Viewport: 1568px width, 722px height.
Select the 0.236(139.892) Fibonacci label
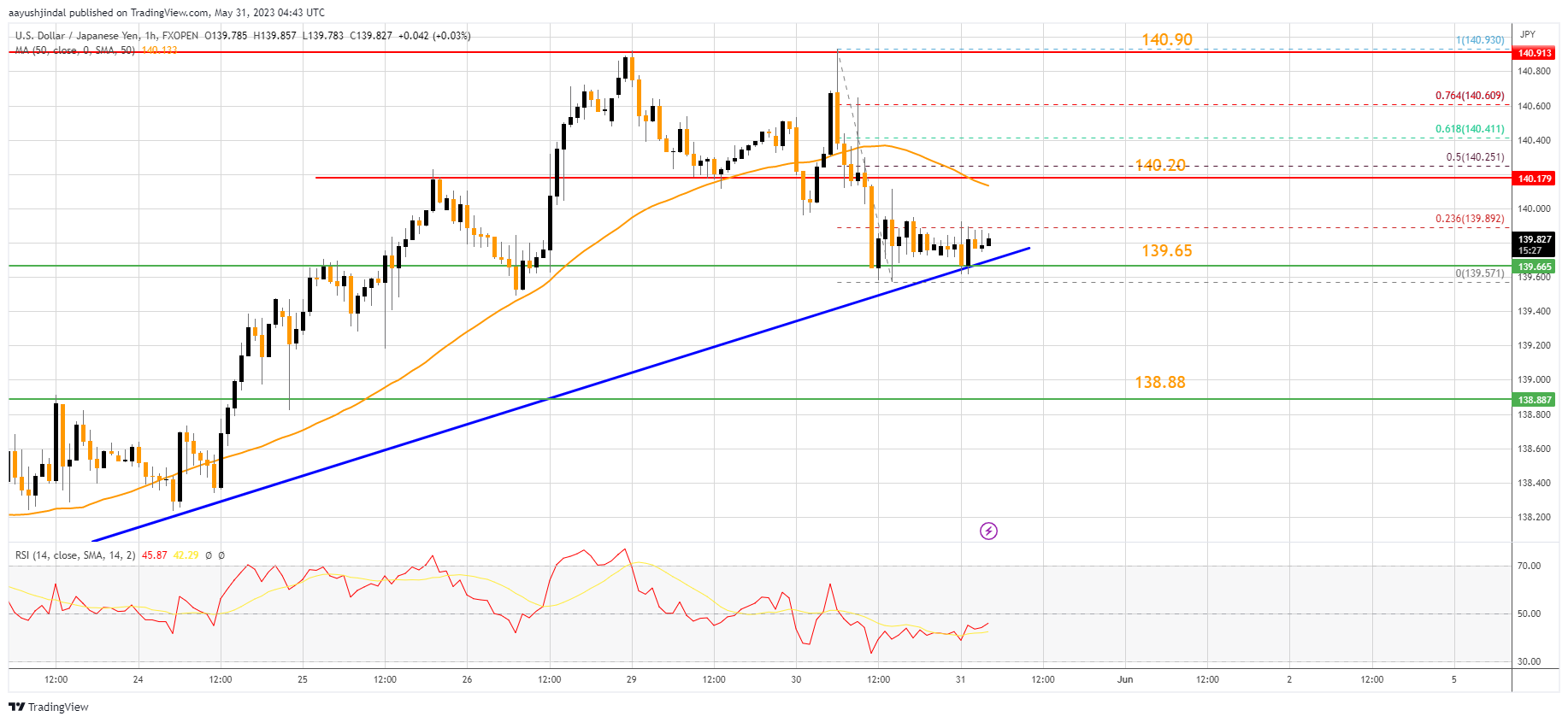(x=1470, y=219)
